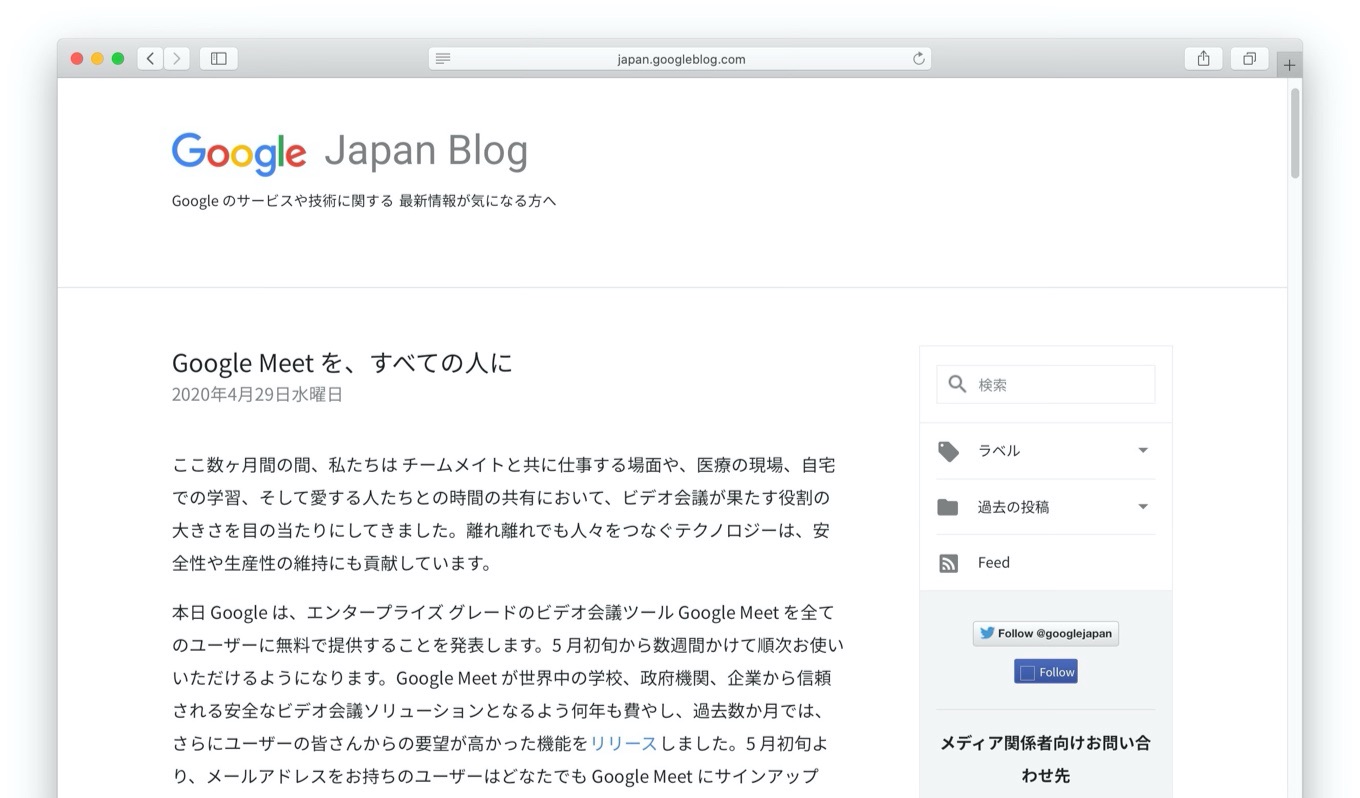Toggle the Safari sidebar button
1360x798 pixels.
pos(219,59)
